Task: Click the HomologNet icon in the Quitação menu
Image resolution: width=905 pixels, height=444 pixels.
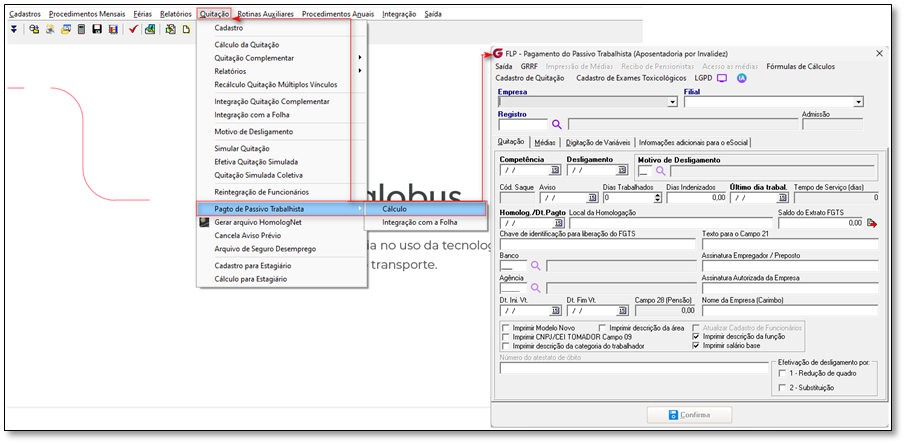Action: click(204, 222)
